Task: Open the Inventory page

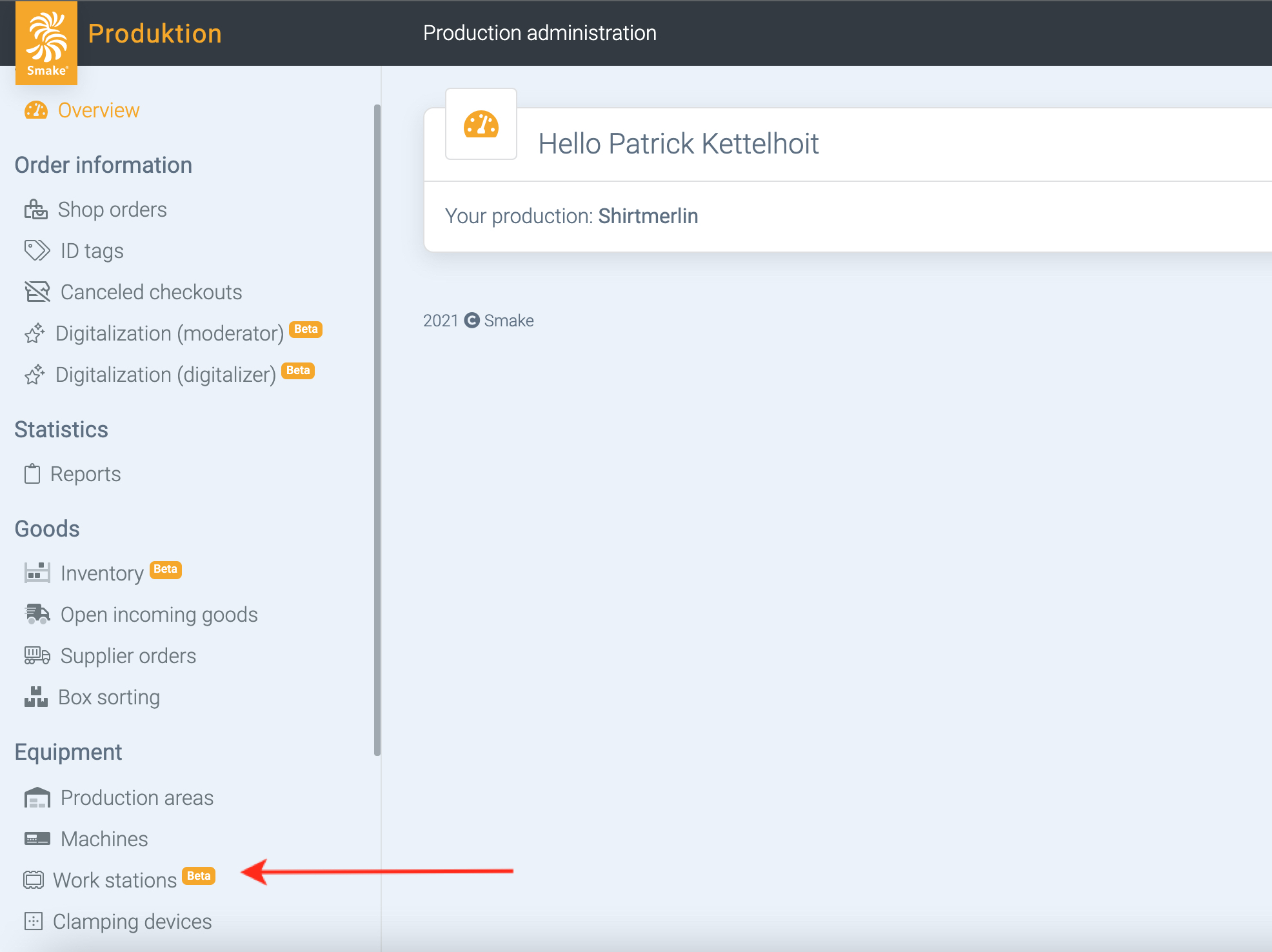Action: [103, 573]
